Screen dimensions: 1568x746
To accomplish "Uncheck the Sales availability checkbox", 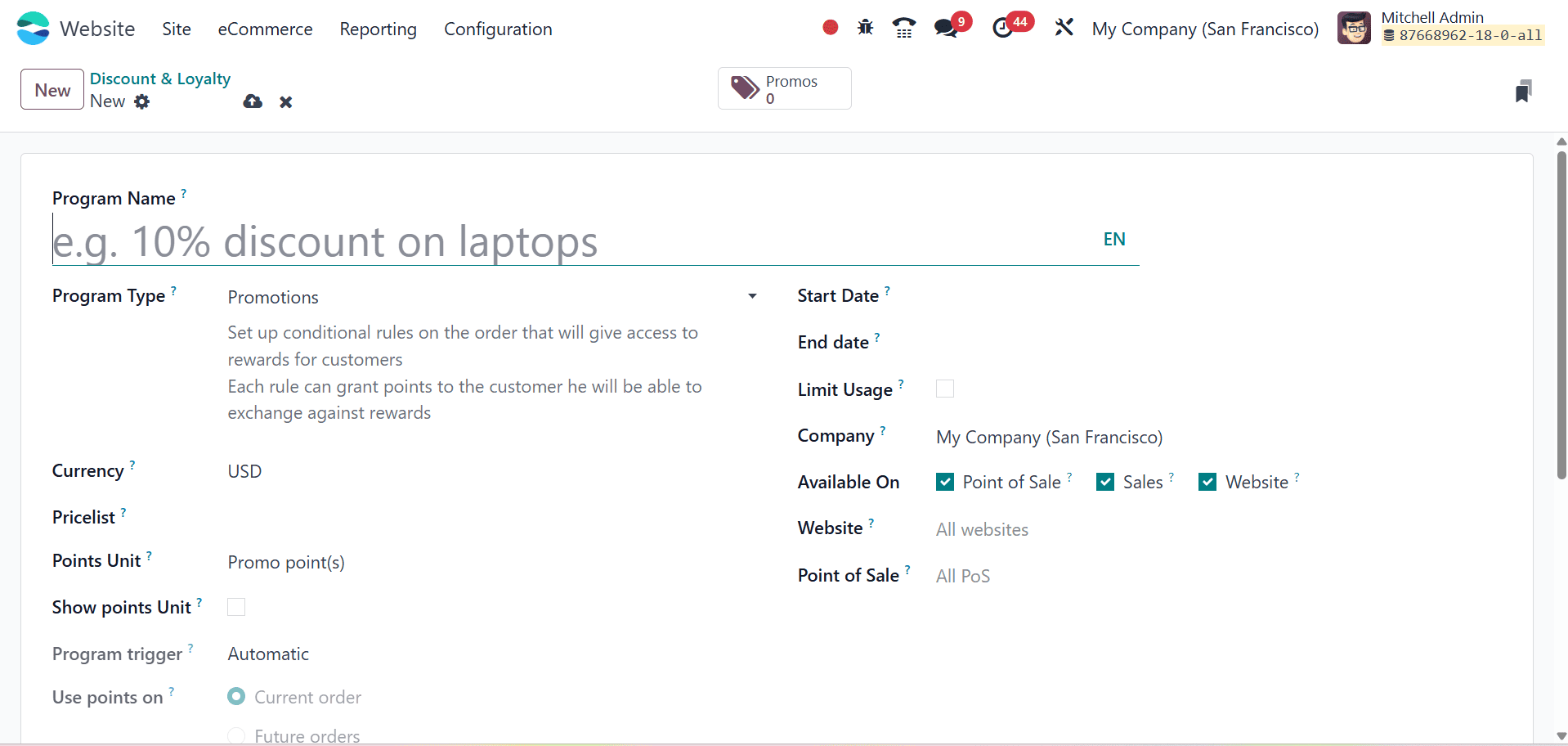I will (1106, 482).
